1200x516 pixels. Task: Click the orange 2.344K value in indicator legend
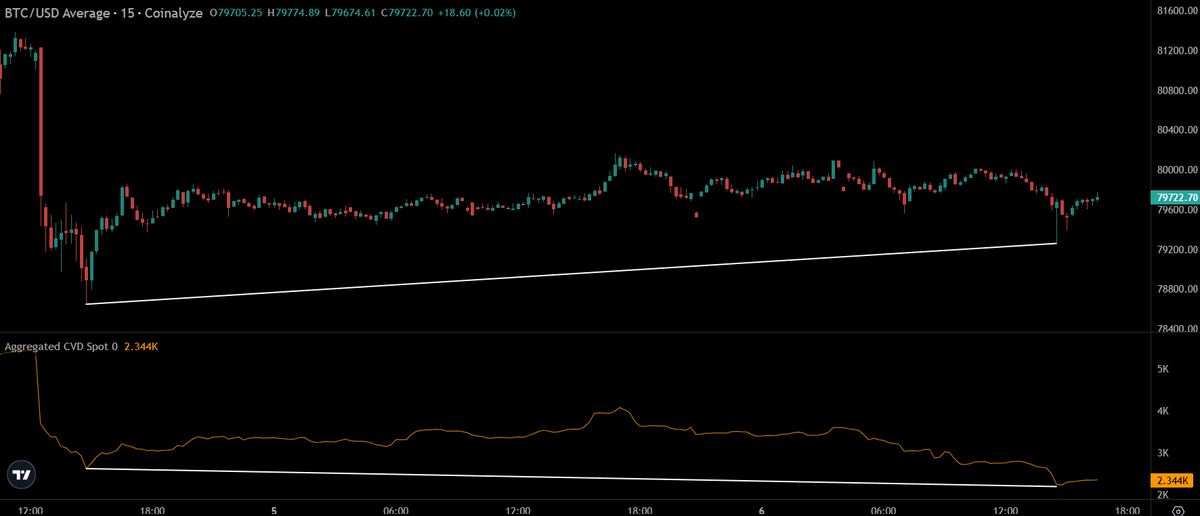tap(141, 346)
